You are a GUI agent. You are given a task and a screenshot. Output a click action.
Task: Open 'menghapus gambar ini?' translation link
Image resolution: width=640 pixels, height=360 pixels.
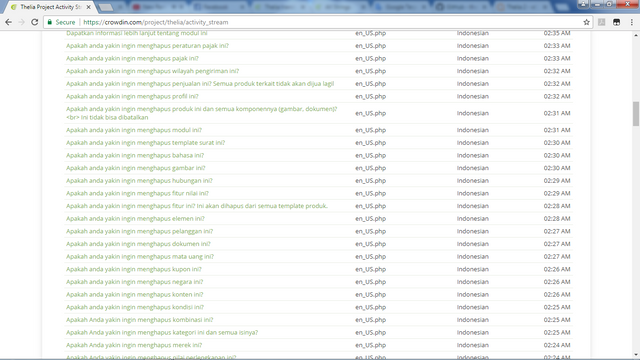136,168
